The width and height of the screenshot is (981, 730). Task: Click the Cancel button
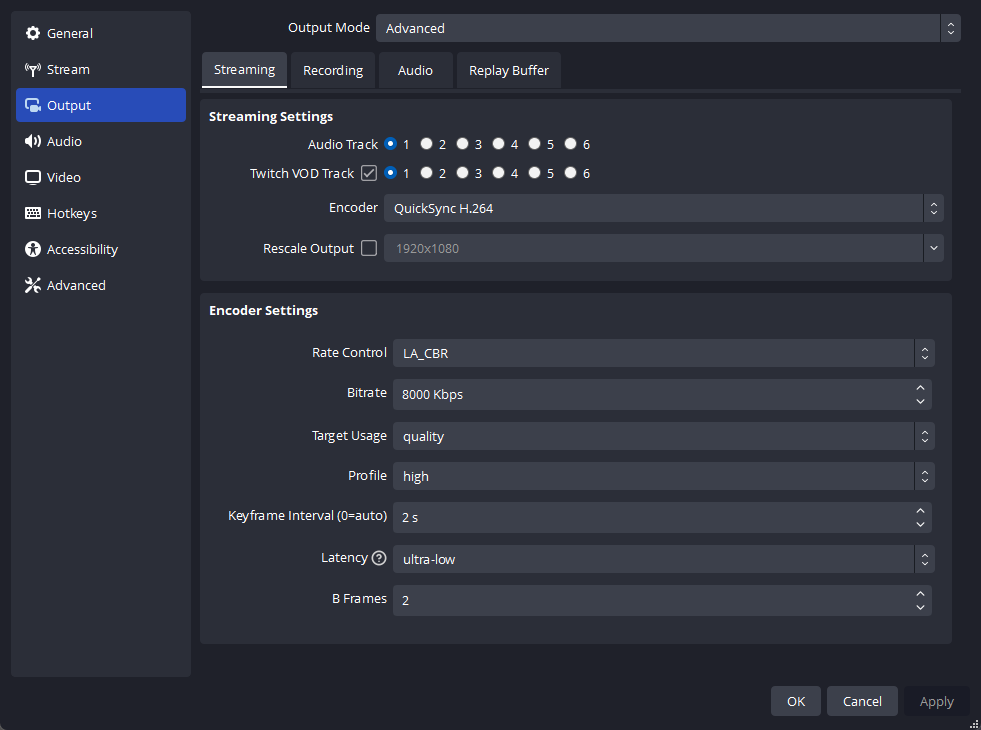(862, 701)
